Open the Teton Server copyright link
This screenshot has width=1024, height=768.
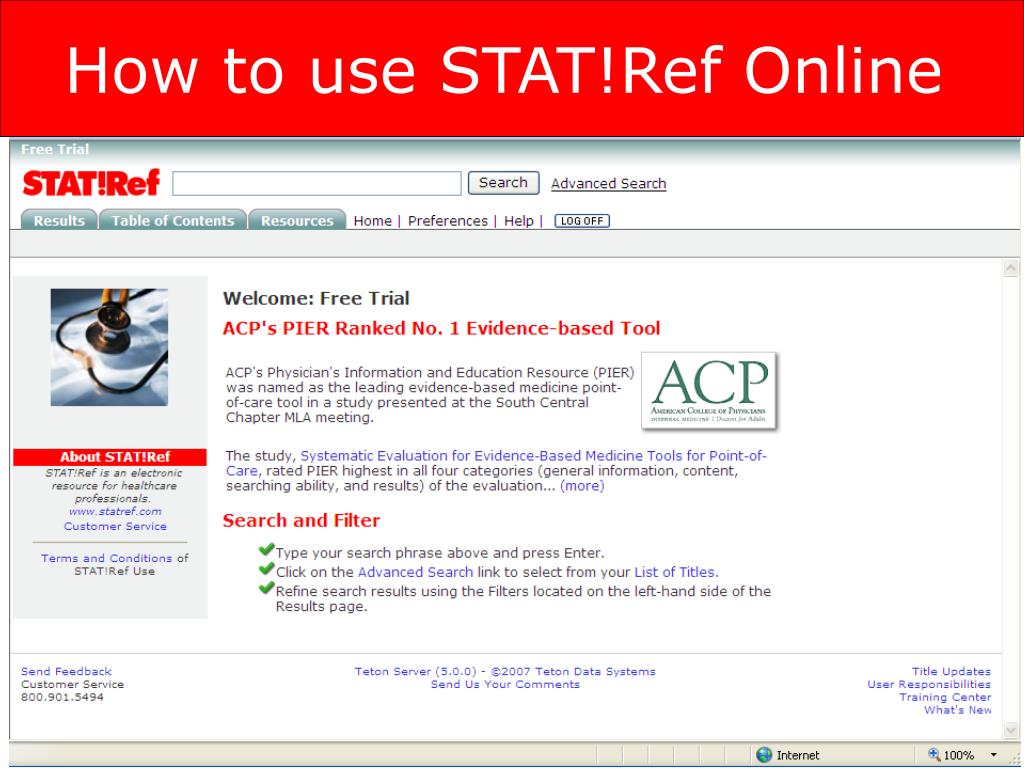(x=505, y=671)
